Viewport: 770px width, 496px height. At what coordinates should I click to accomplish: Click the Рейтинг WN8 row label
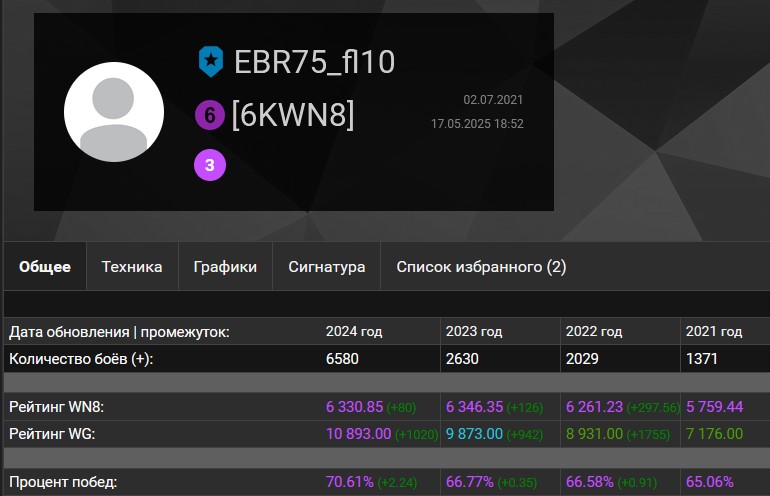tap(56, 407)
